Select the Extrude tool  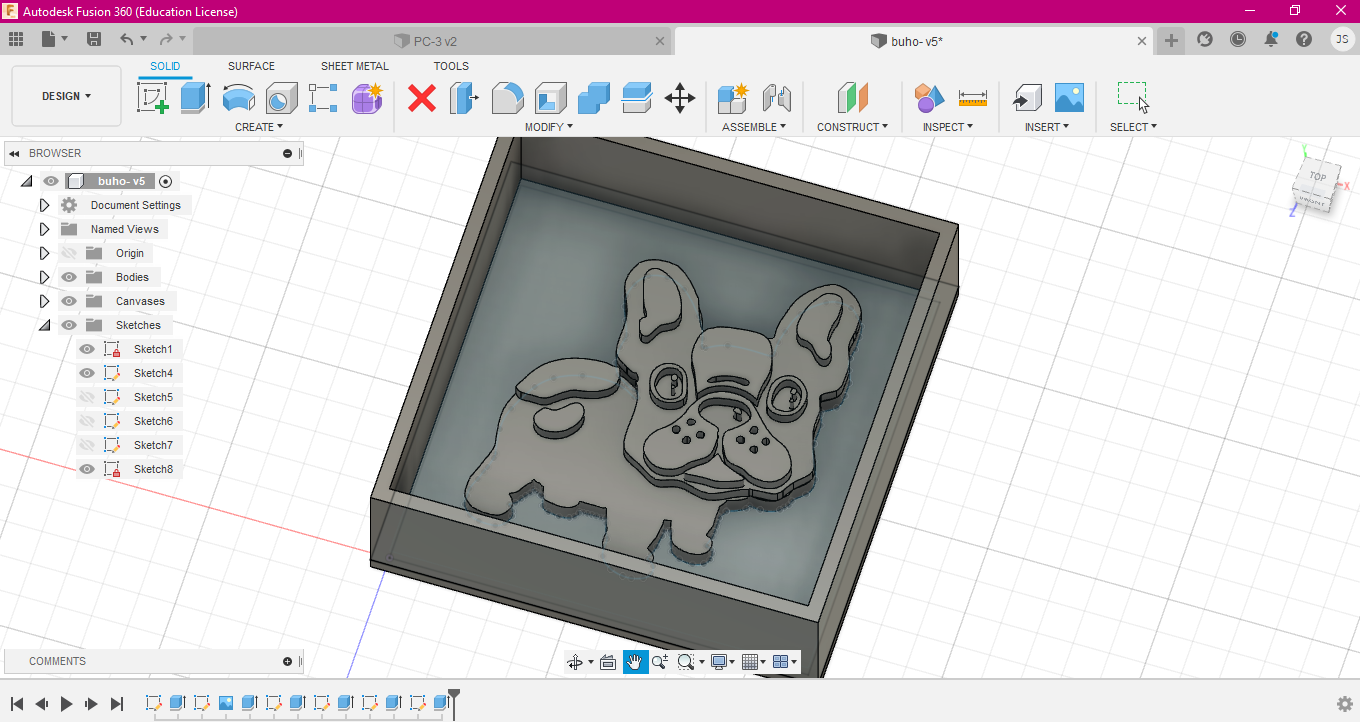click(195, 98)
